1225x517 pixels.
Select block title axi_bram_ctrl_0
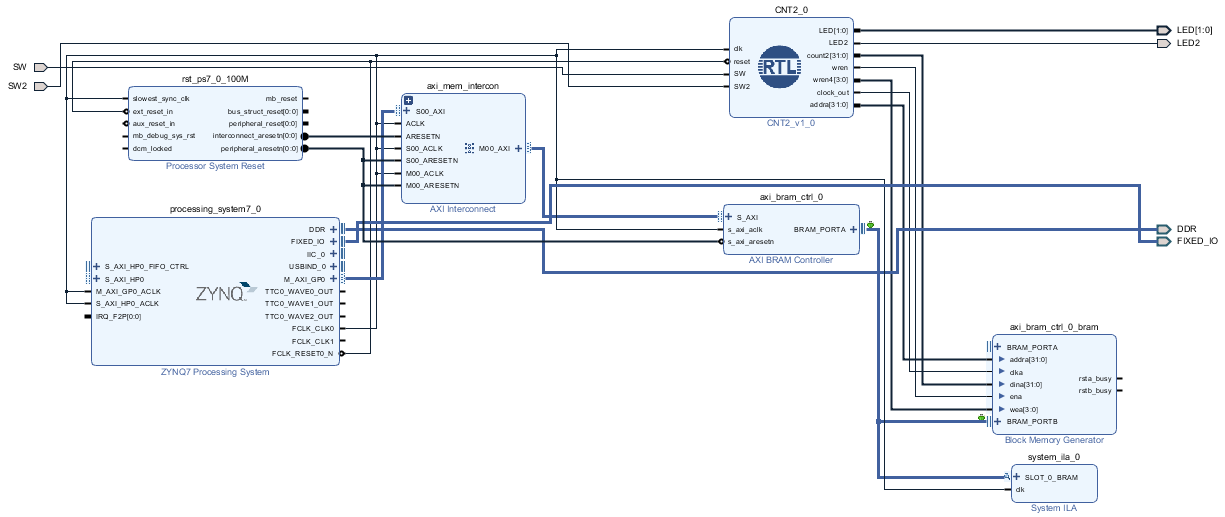click(791, 197)
